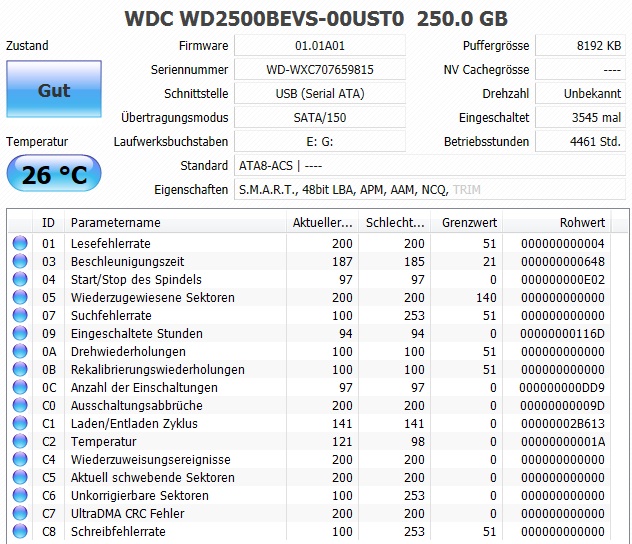Click the 8192 KB buffer size field
Viewport: 632px width, 544px height.
580,46
